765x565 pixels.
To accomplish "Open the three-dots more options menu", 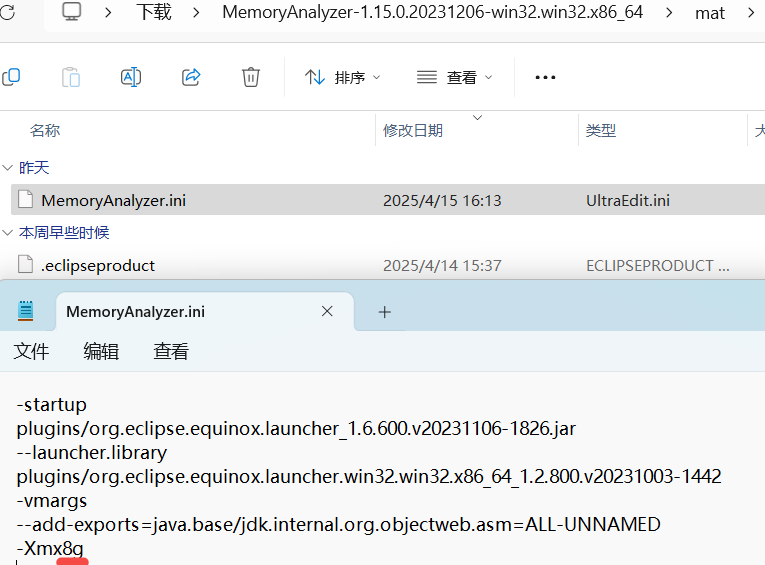I will [545, 77].
